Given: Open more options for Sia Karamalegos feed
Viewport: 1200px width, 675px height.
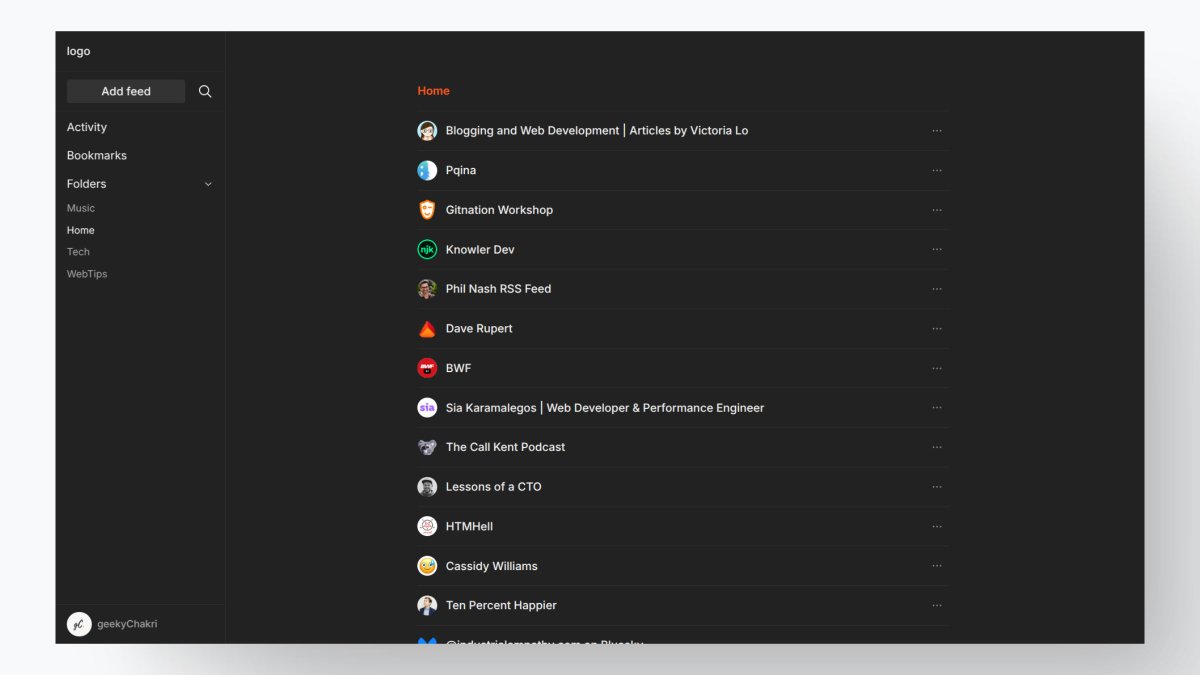Looking at the screenshot, I should point(937,407).
